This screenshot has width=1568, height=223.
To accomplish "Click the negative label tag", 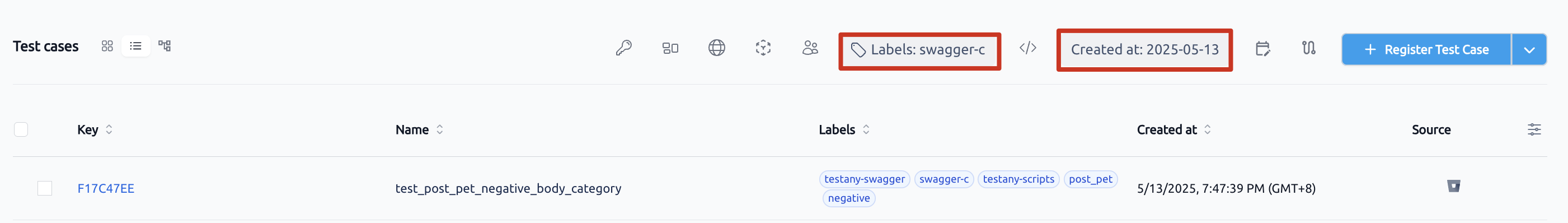I will pos(848,198).
